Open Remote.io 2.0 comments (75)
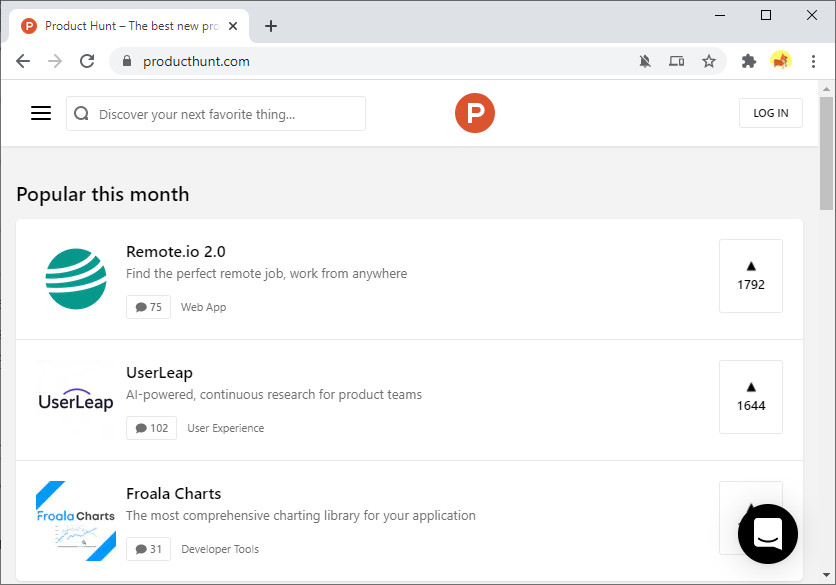836x585 pixels. coord(148,307)
